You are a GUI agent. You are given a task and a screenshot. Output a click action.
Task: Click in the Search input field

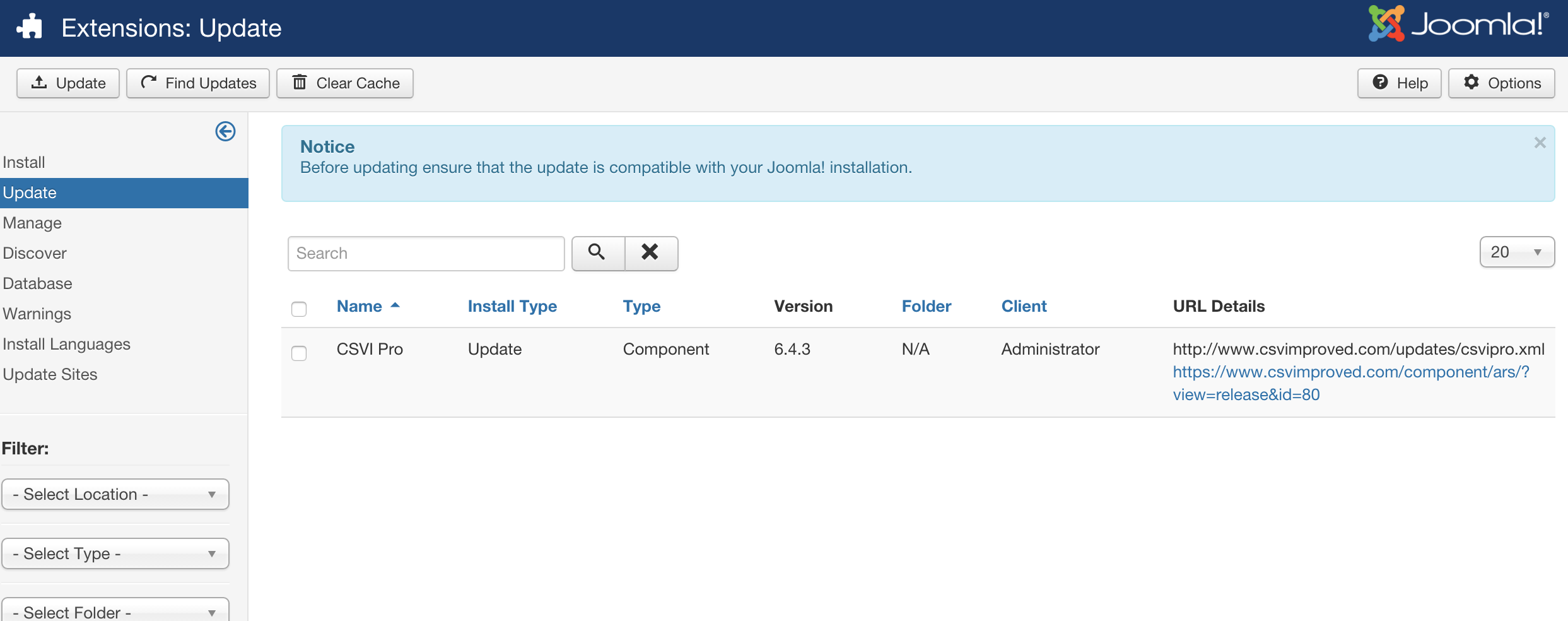[426, 254]
